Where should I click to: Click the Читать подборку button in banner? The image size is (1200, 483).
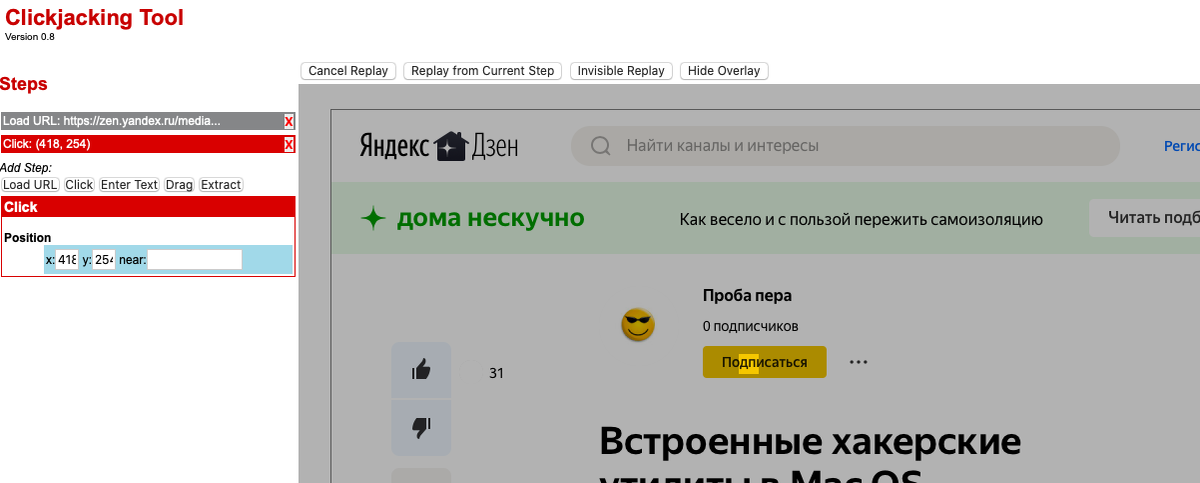(x=1144, y=218)
